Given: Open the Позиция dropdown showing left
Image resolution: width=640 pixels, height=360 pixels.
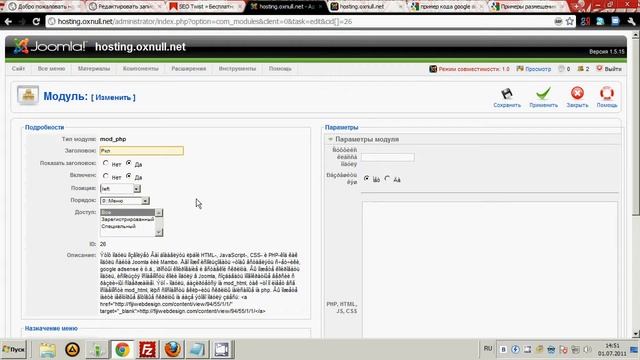Looking at the screenshot, I should [x=120, y=189].
